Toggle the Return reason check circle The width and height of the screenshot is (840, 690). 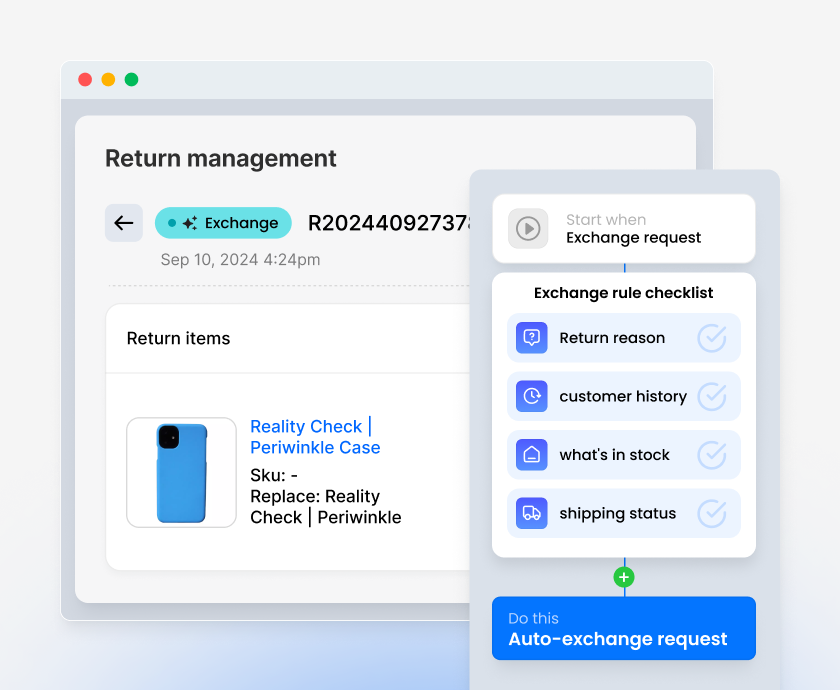(712, 338)
